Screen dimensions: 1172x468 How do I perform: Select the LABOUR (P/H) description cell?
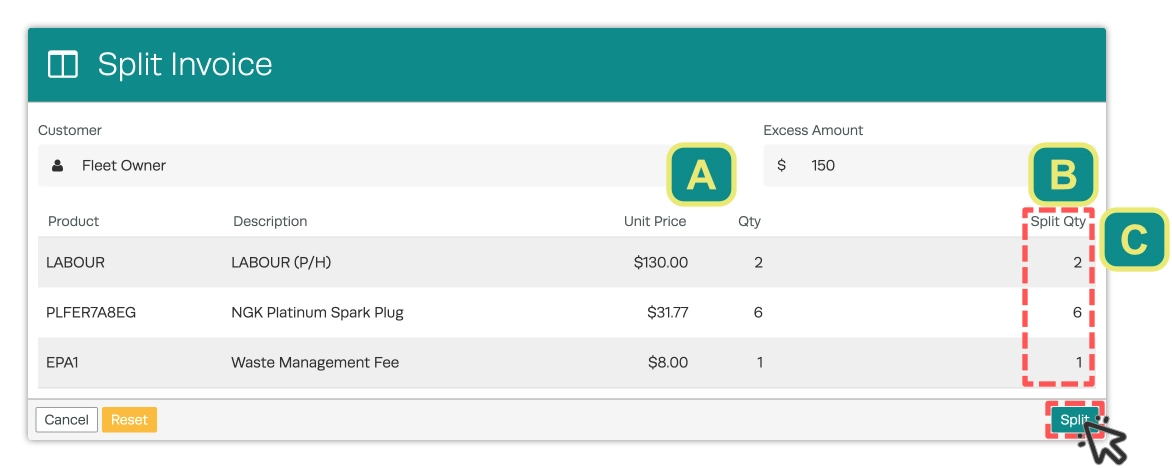tap(283, 262)
